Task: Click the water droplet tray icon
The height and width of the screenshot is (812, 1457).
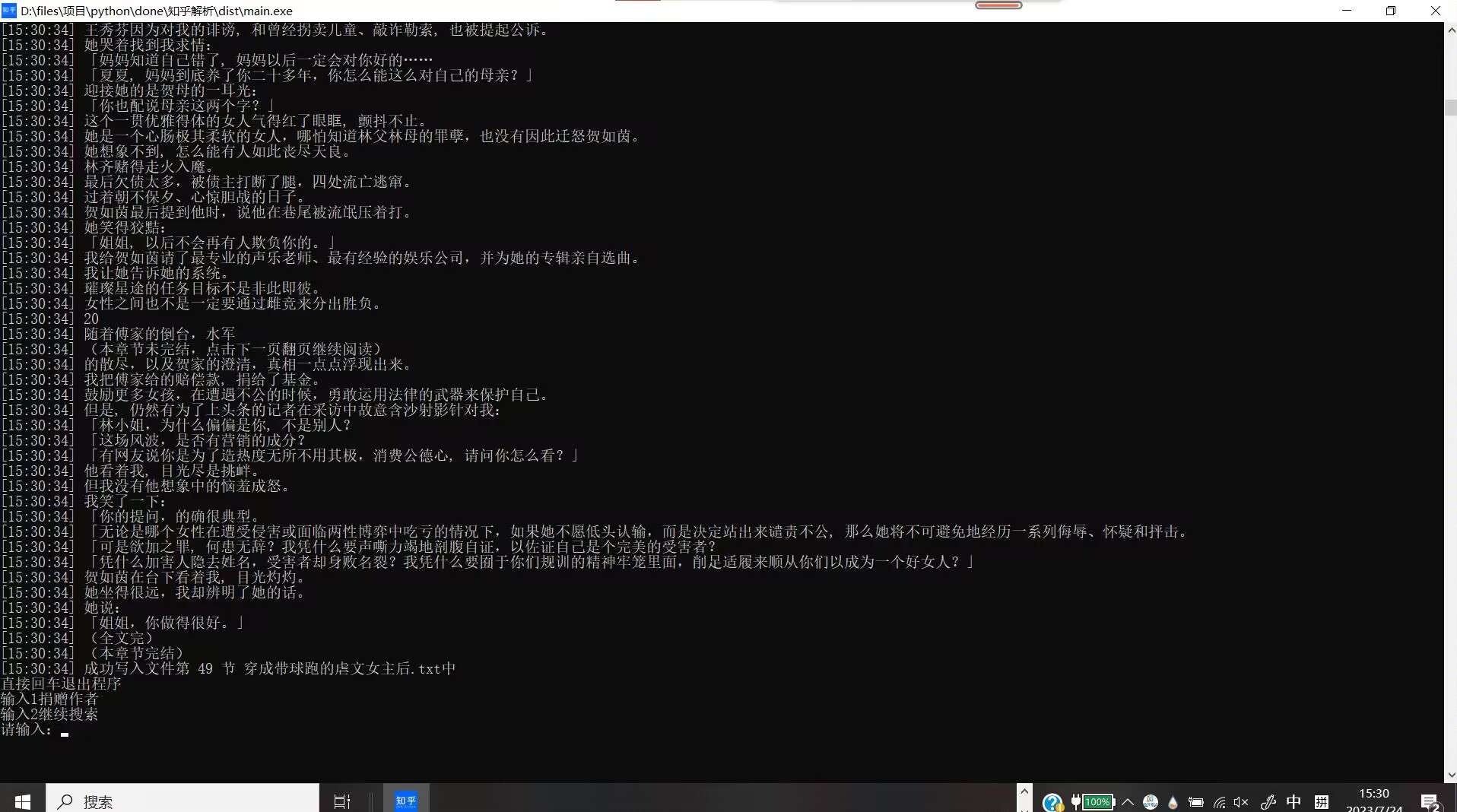Action: tap(1173, 801)
